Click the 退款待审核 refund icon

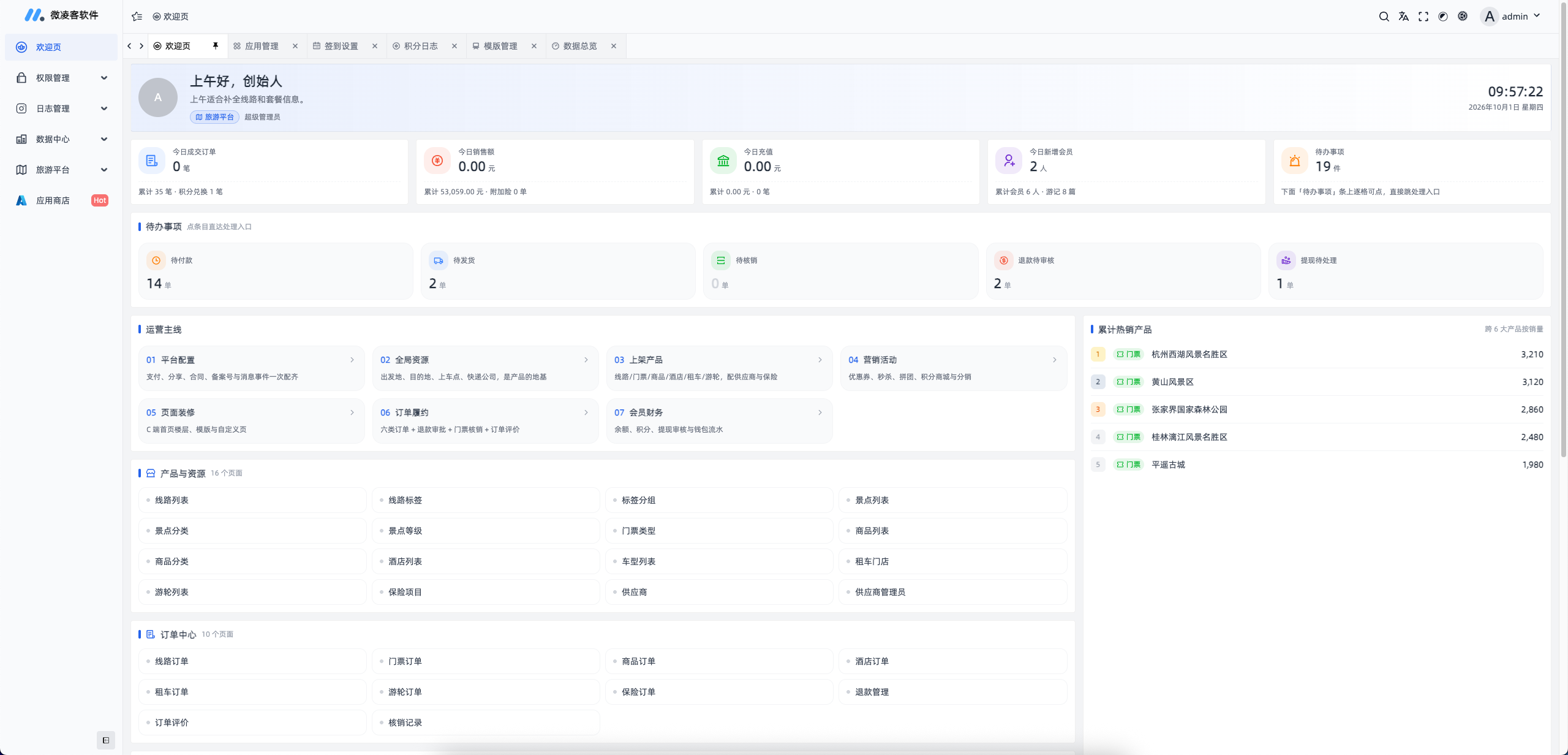(x=1004, y=260)
